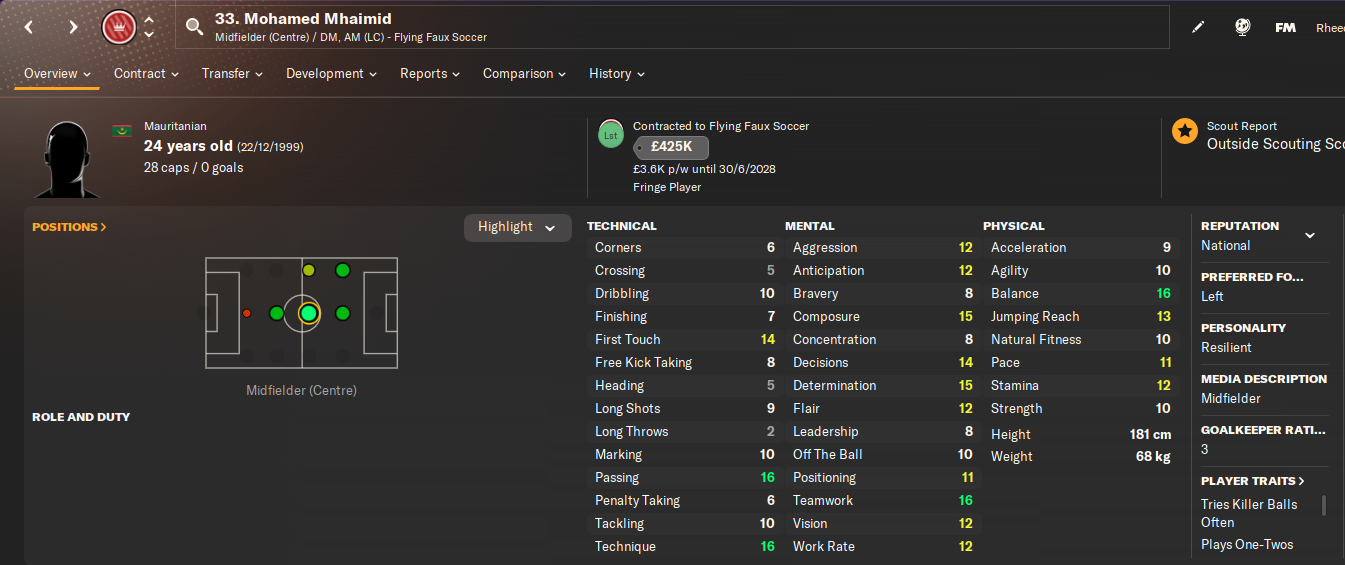Open the Highlight dropdown

click(517, 227)
